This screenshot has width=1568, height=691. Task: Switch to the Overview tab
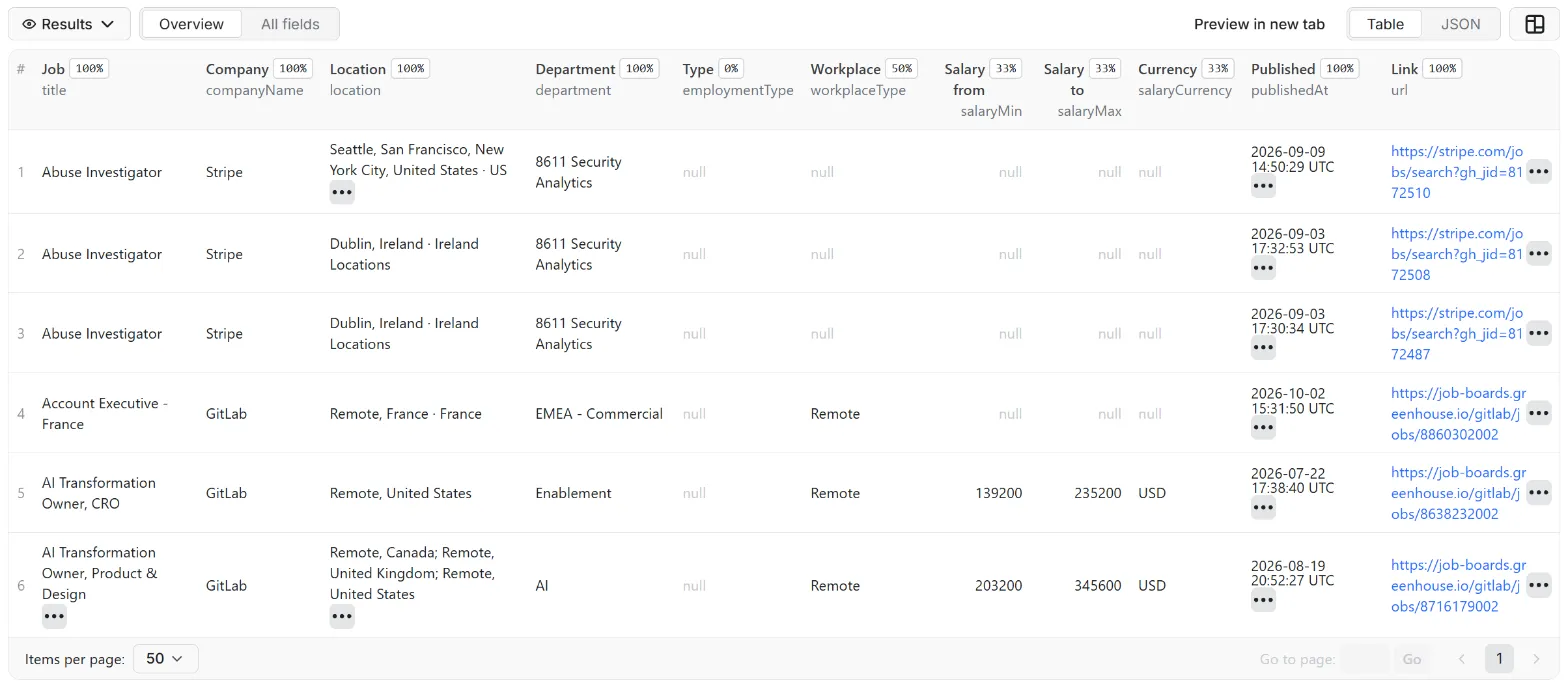click(191, 24)
